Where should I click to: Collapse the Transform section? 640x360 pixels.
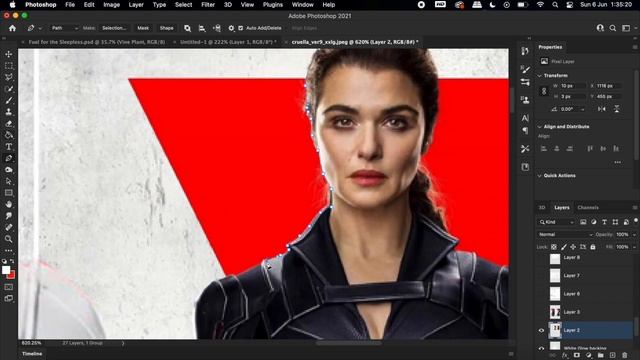click(539, 76)
